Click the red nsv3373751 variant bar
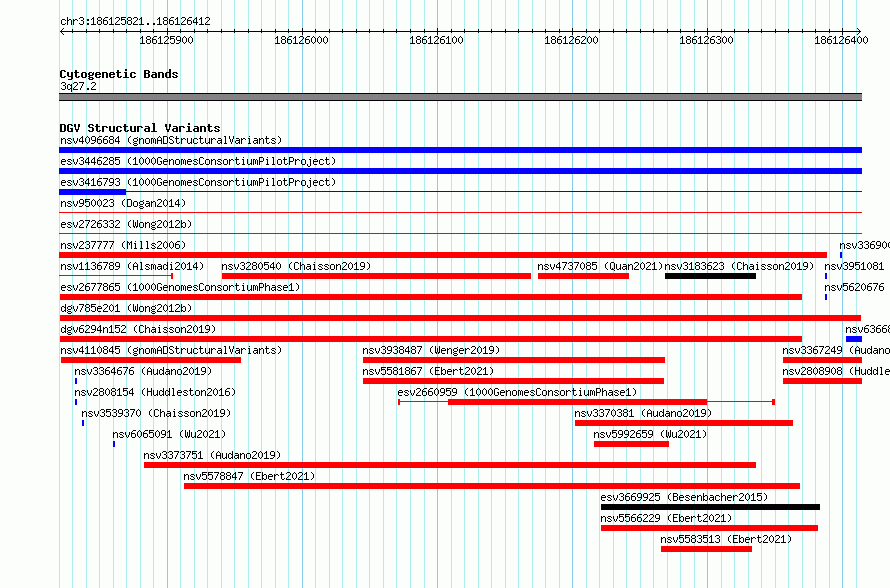 click(450, 465)
